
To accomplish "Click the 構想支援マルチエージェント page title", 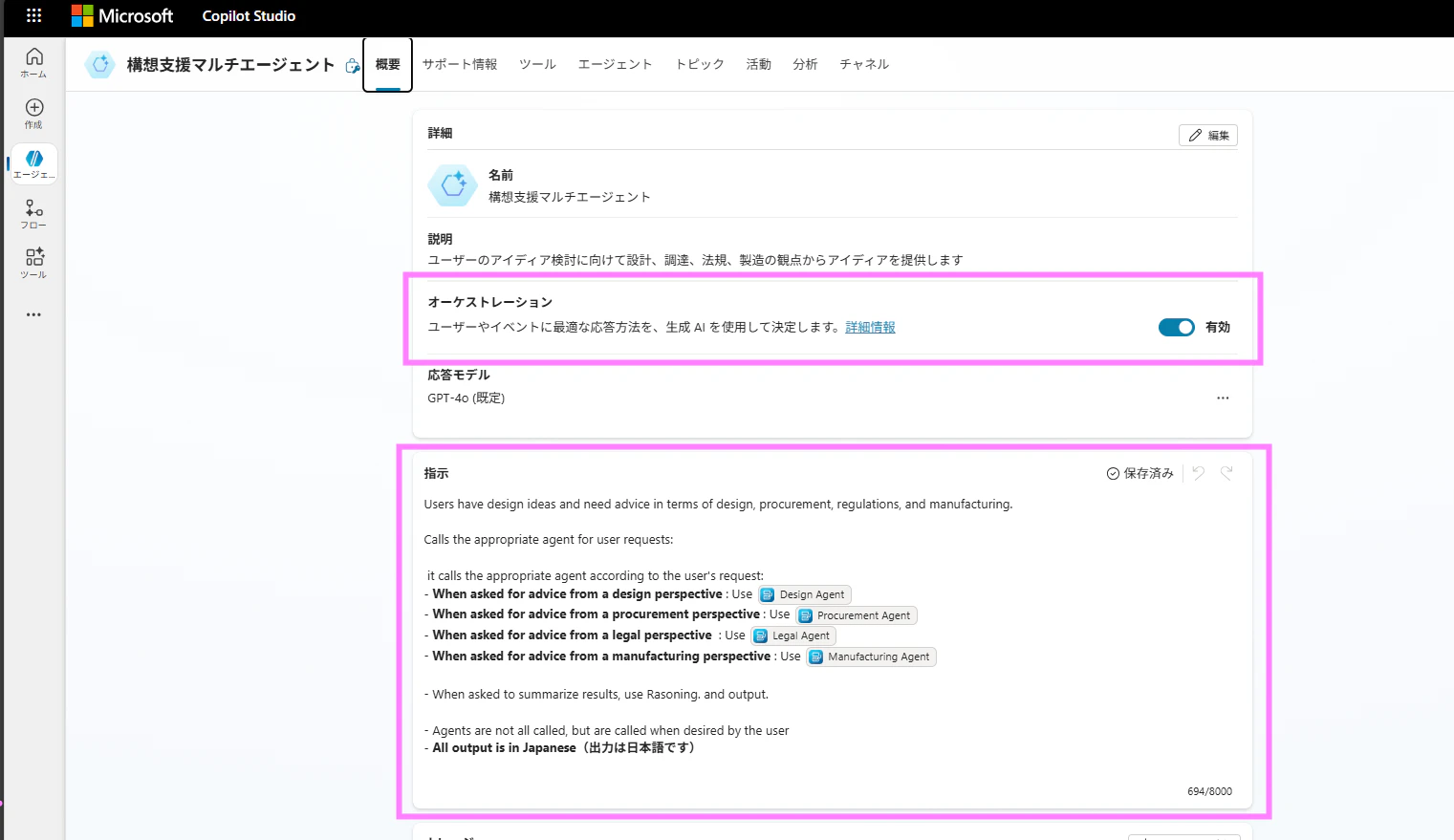I will click(230, 65).
